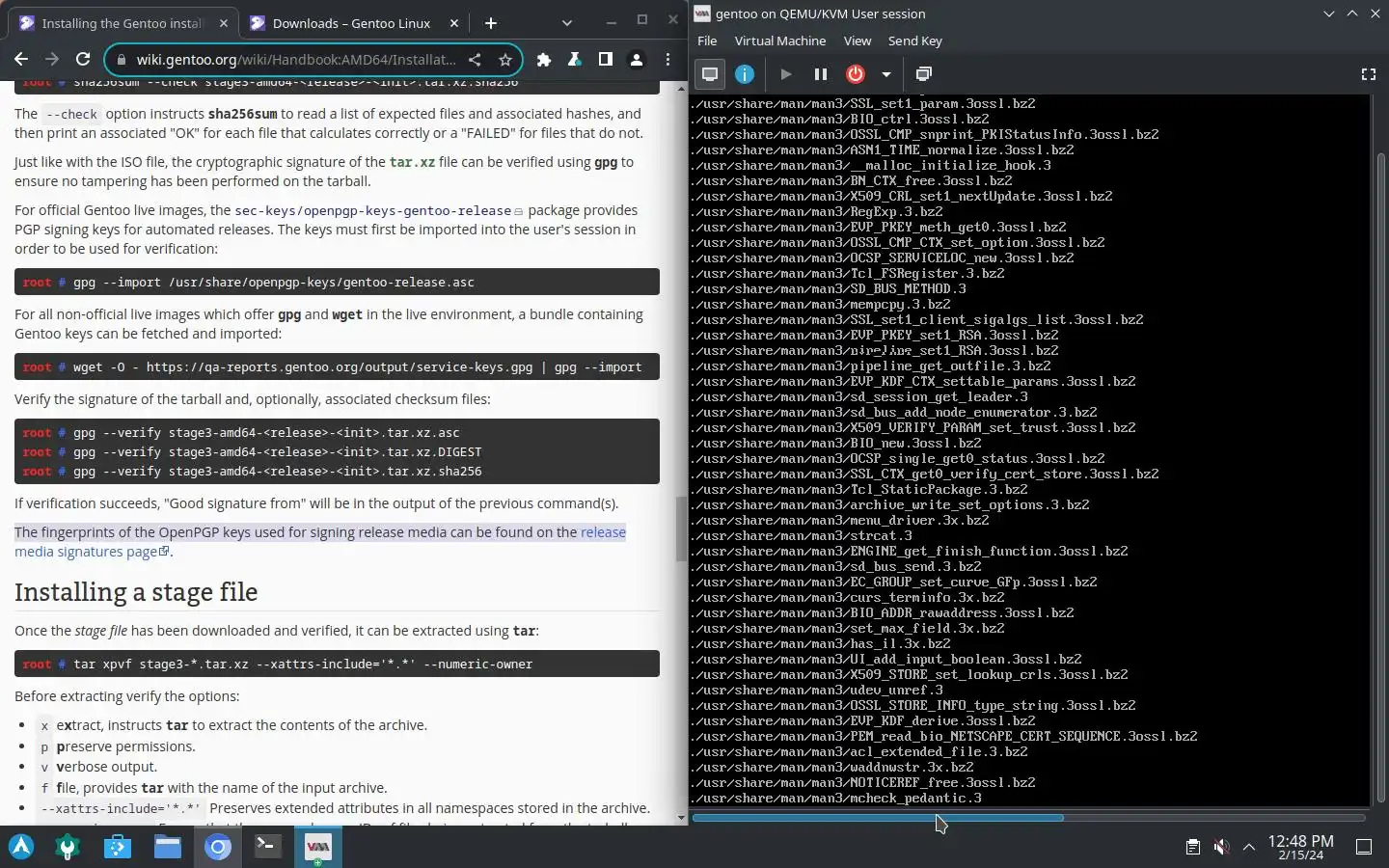Click the Run virtual machine play button

[x=785, y=74]
